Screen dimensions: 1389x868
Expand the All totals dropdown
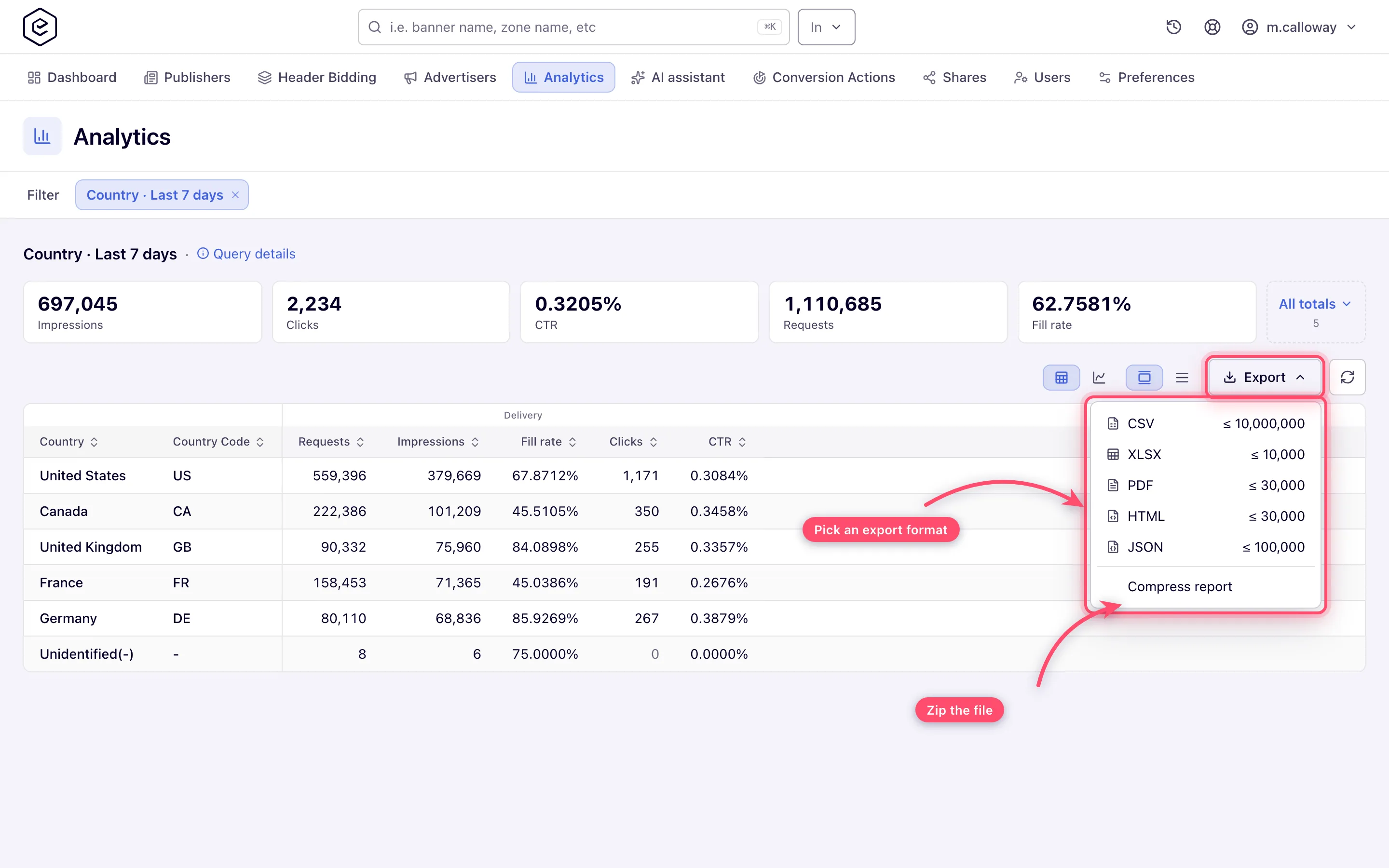pyautogui.click(x=1315, y=312)
